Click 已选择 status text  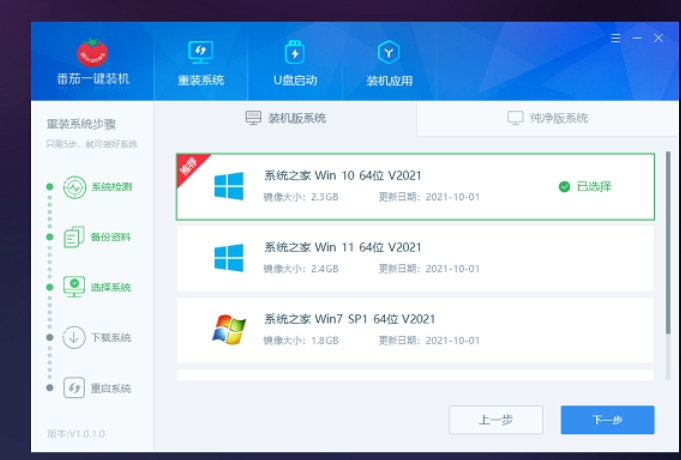pos(594,187)
